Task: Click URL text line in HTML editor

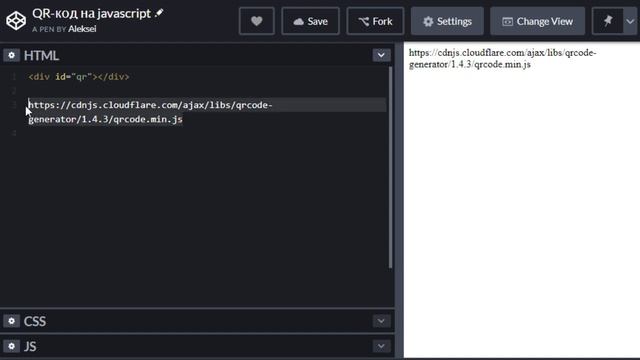Action: pos(150,105)
